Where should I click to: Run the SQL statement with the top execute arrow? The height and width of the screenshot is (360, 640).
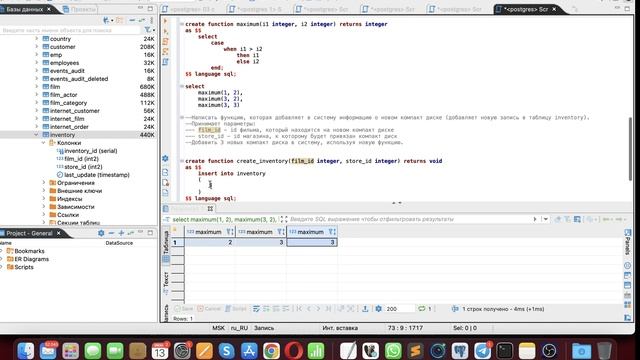point(165,21)
